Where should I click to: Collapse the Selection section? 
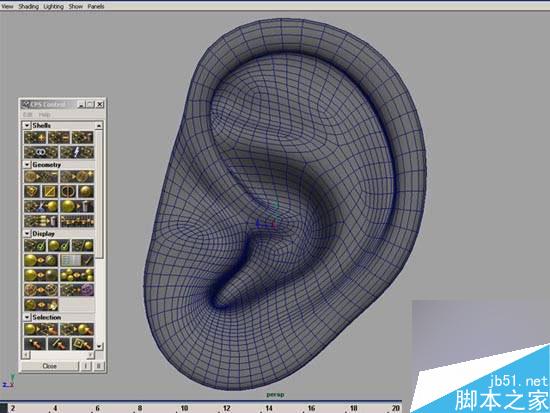tap(27, 317)
